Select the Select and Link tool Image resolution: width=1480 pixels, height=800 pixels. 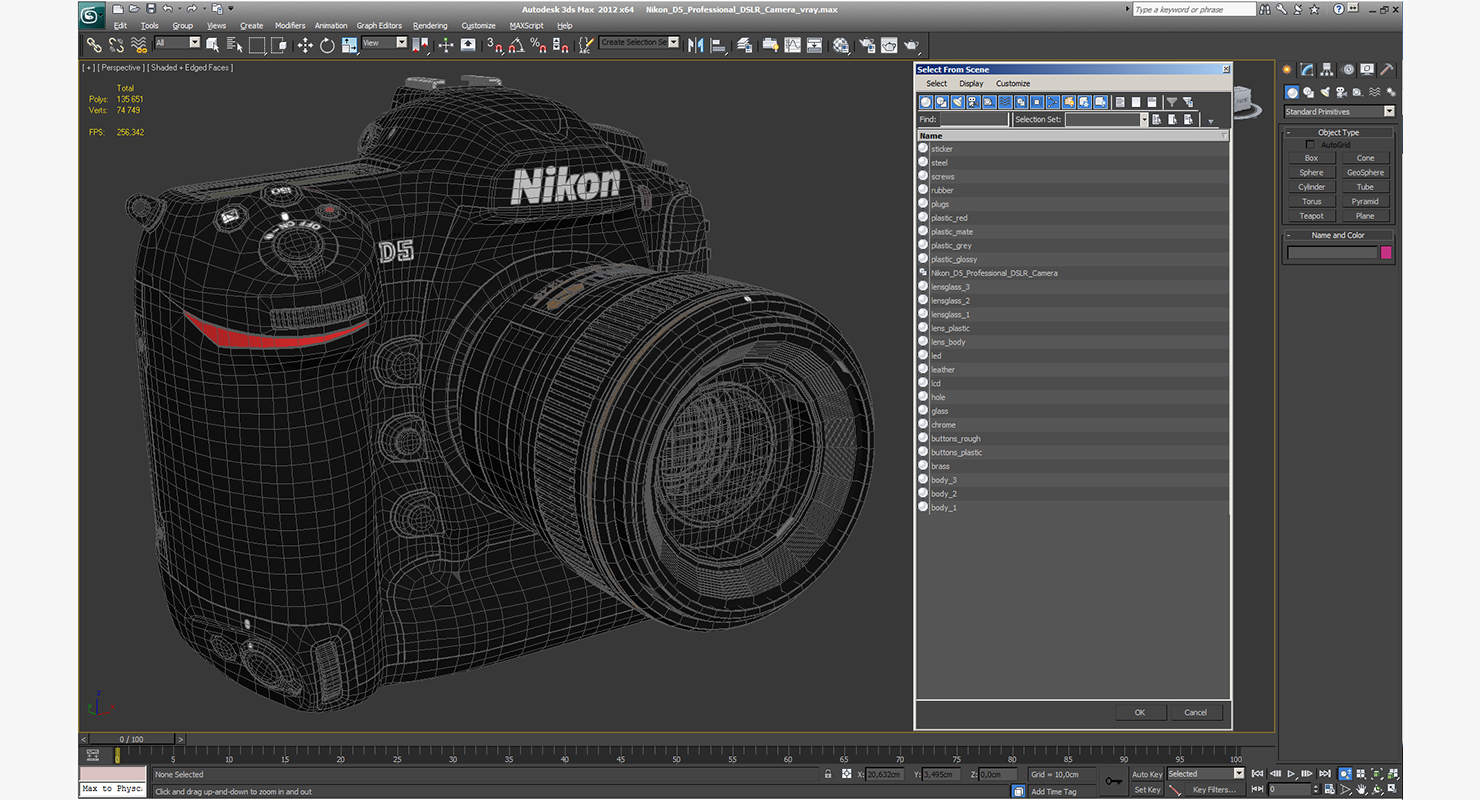[x=93, y=45]
